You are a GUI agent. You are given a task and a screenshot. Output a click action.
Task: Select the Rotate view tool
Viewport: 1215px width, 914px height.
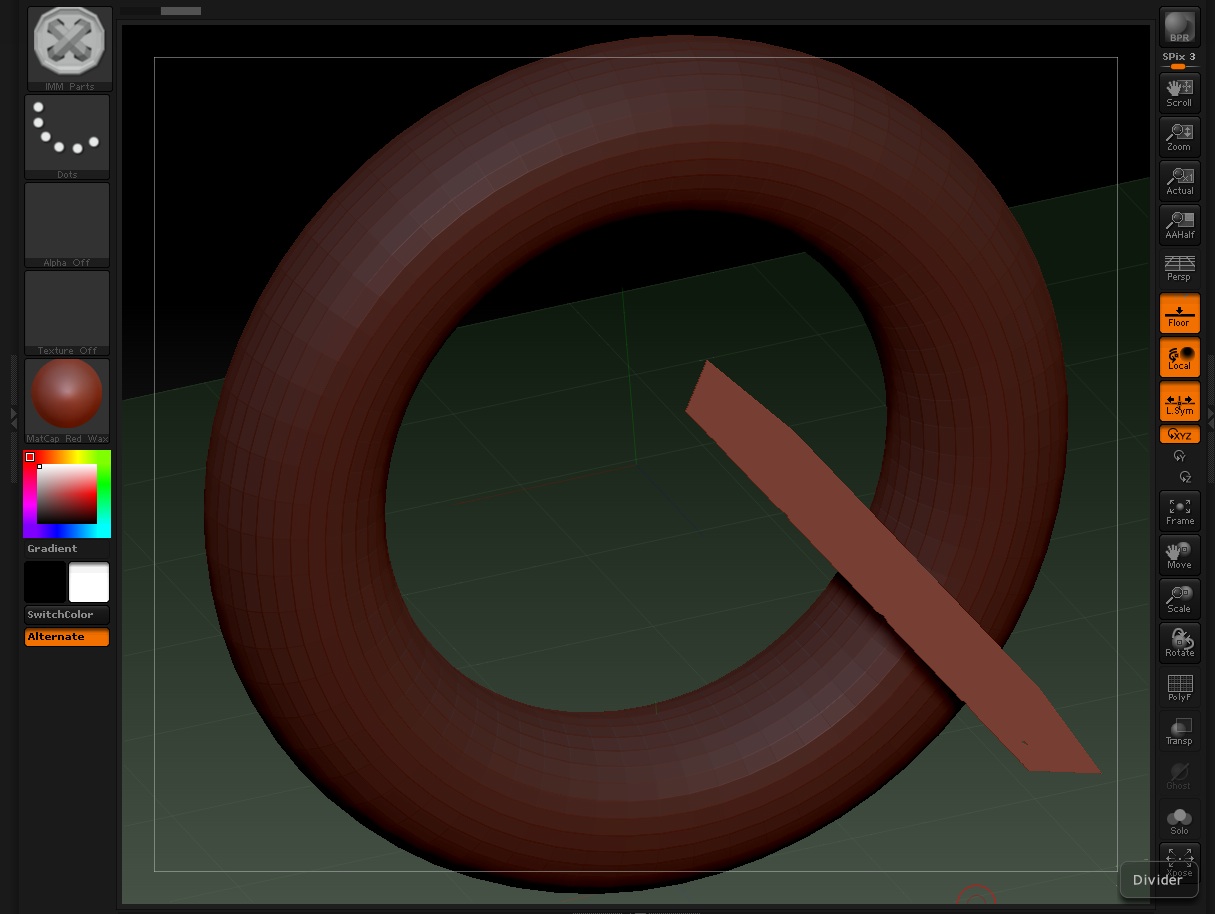pyautogui.click(x=1180, y=642)
